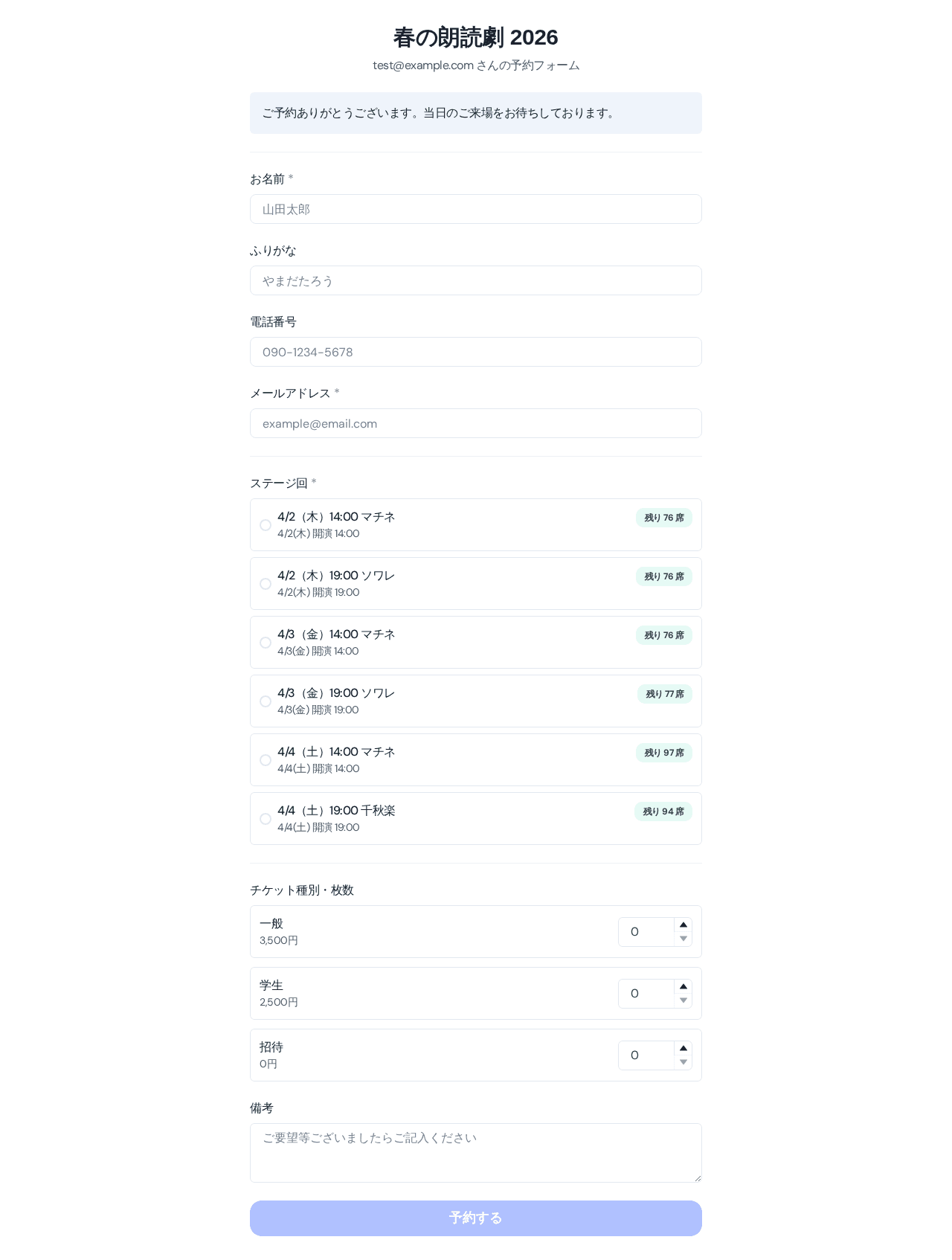Decrease 招待 ticket count with down arrow

(683, 1062)
